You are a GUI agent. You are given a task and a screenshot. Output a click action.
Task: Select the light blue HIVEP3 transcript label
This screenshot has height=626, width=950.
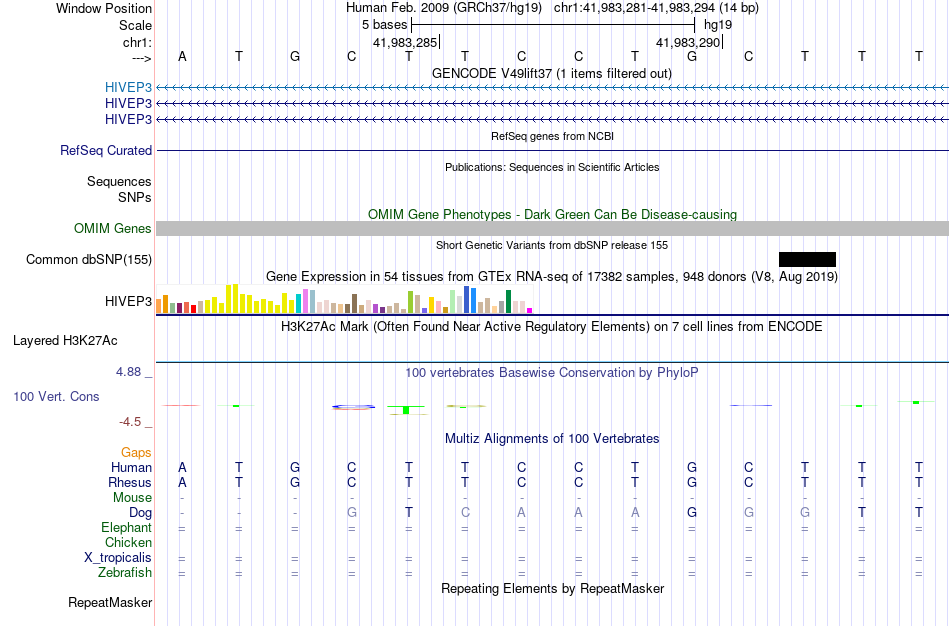click(128, 87)
